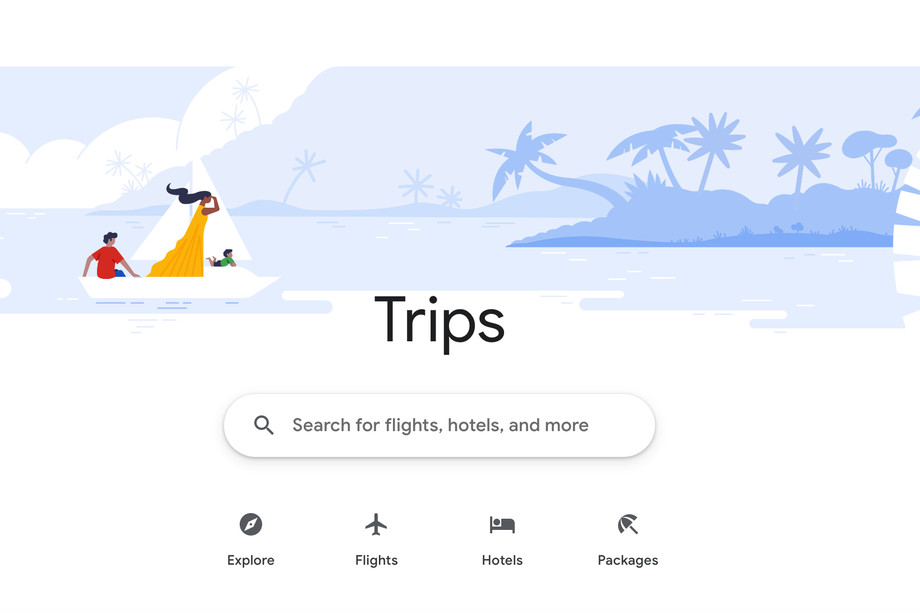Viewport: 920px width, 613px height.
Task: Click the woman in the yellow dress
Action: [x=185, y=232]
